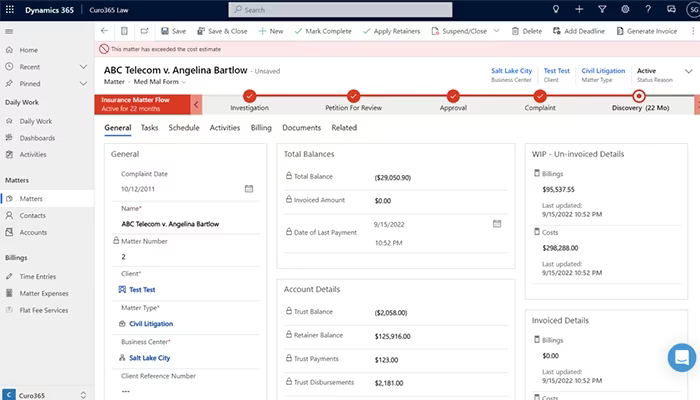Viewport: 700px width, 400px height.
Task: Expand the Suspend/Close dropdown arrow
Action: coord(496,31)
